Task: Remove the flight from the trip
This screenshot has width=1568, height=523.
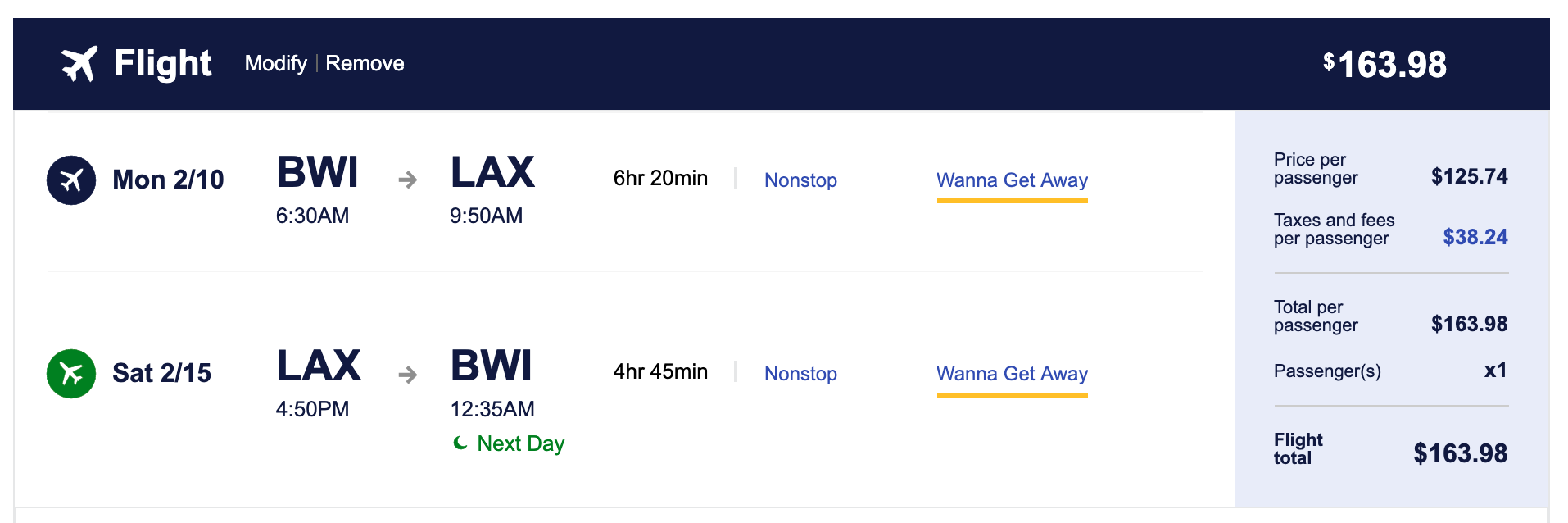Action: pyautogui.click(x=365, y=63)
